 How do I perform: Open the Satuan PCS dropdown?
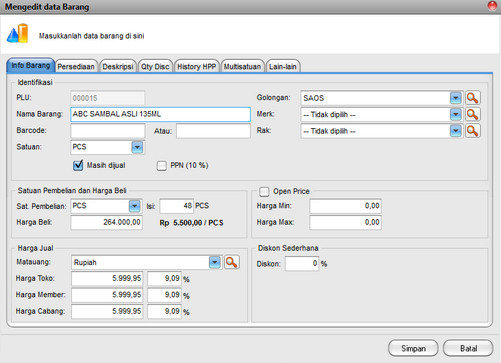coord(137,147)
